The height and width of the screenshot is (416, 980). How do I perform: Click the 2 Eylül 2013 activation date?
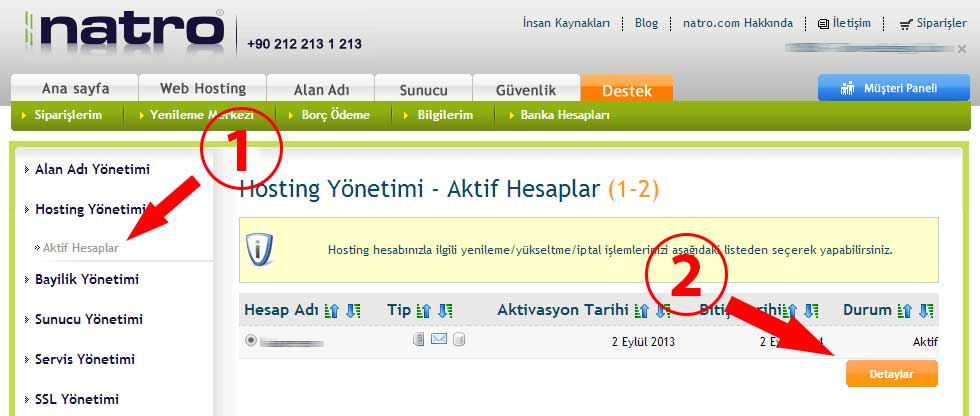click(643, 342)
